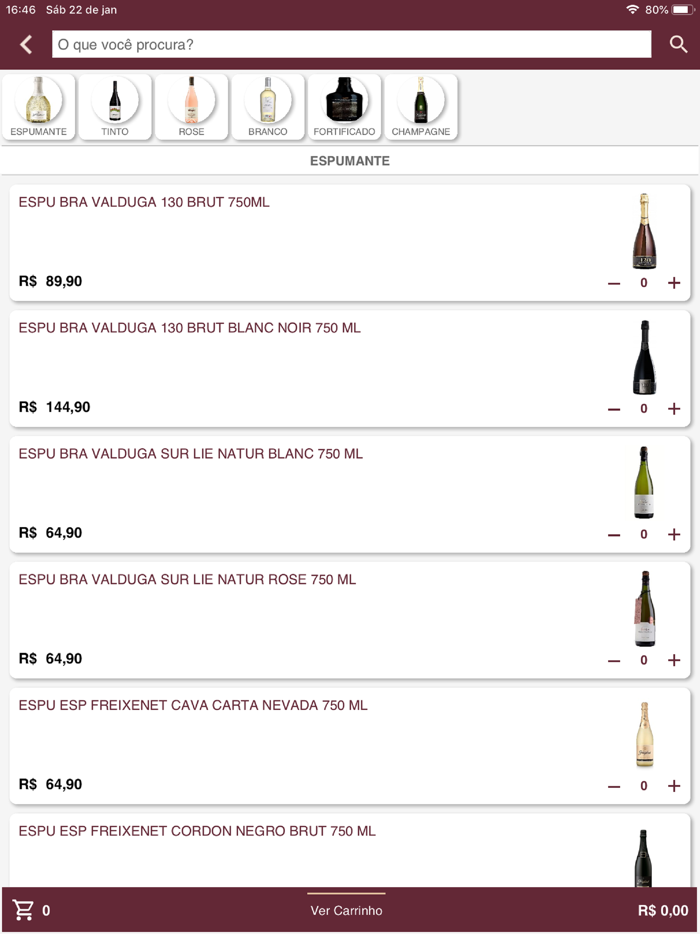The width and height of the screenshot is (700, 934).
Task: View the FREIXENET CAVA CARTA NEVADA bottle image
Action: pyautogui.click(x=644, y=734)
